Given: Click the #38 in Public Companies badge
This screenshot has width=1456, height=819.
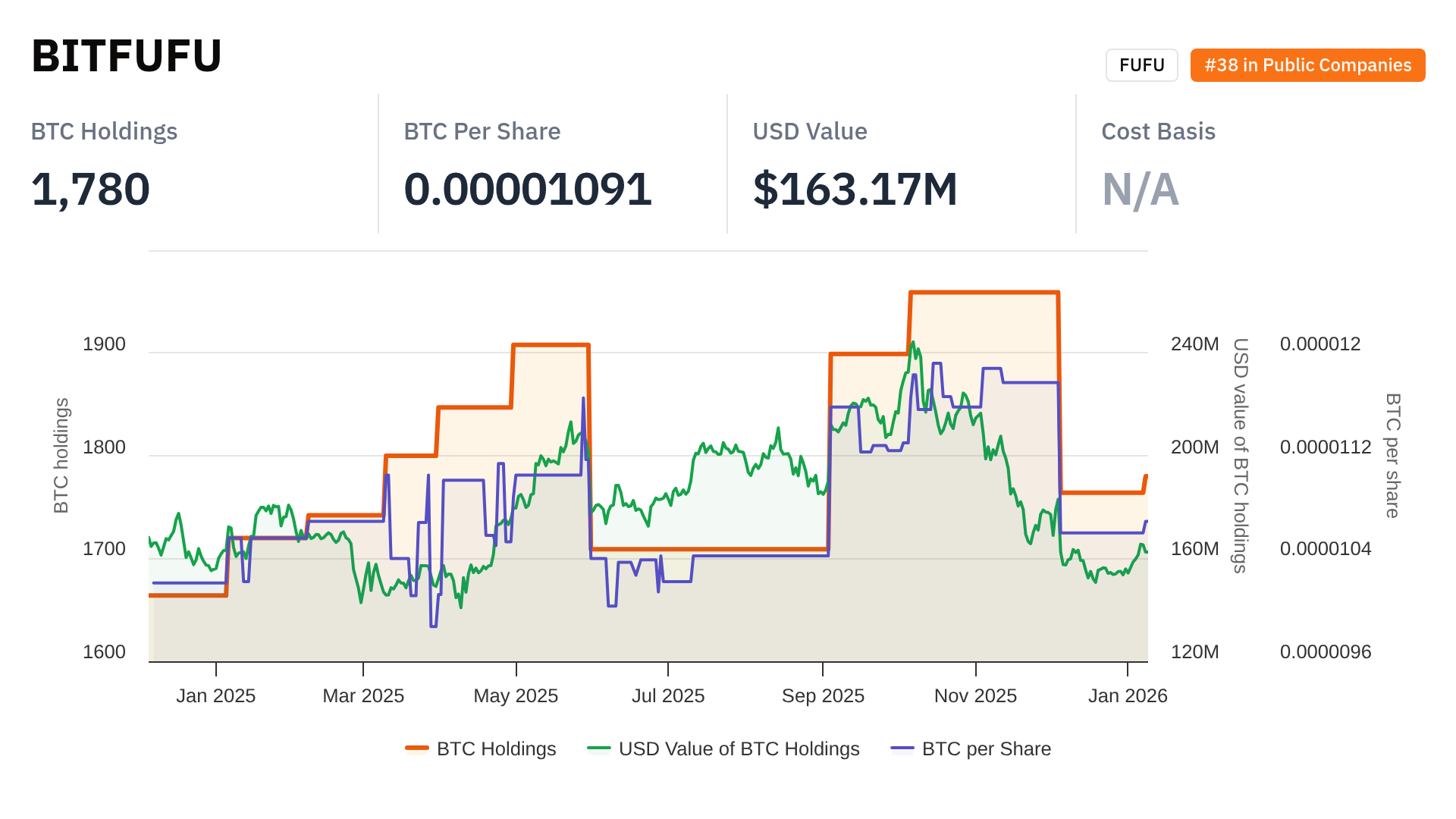Looking at the screenshot, I should coord(1307,65).
